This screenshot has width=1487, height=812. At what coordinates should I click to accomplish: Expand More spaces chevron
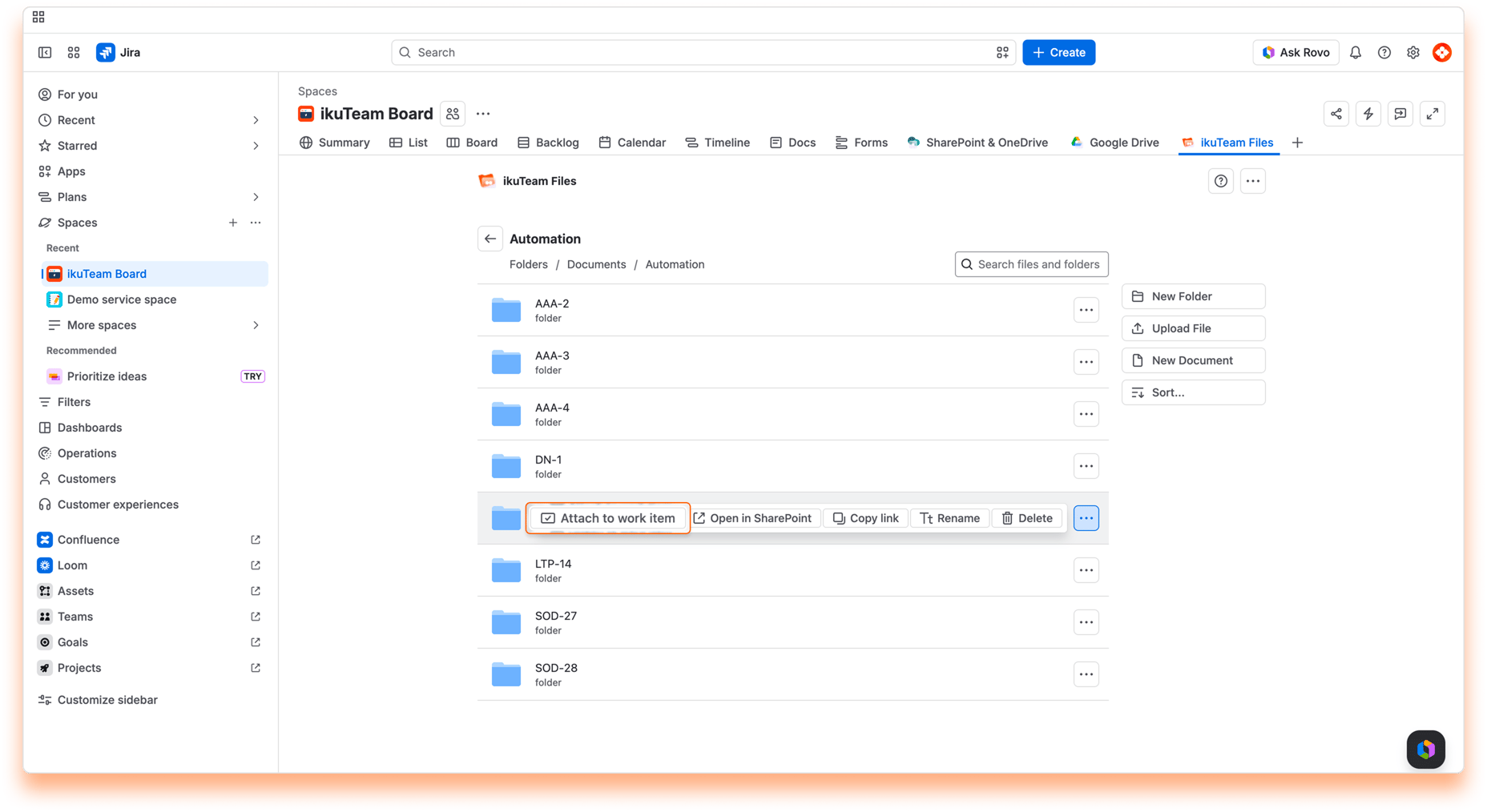(256, 325)
